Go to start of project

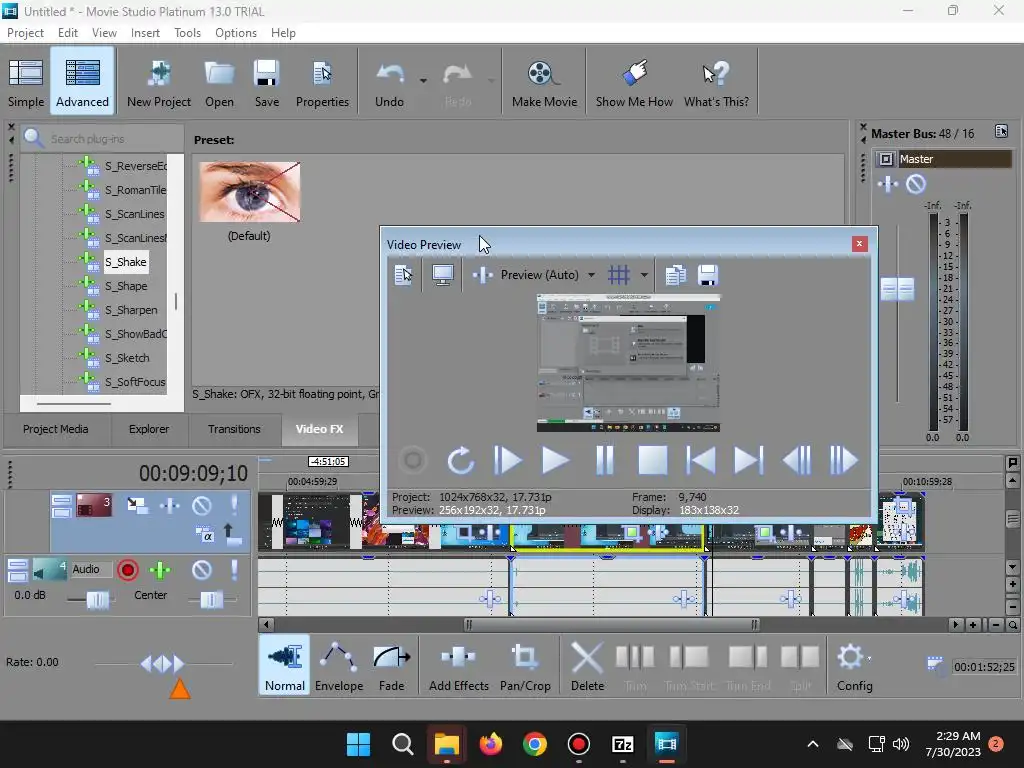coord(701,460)
